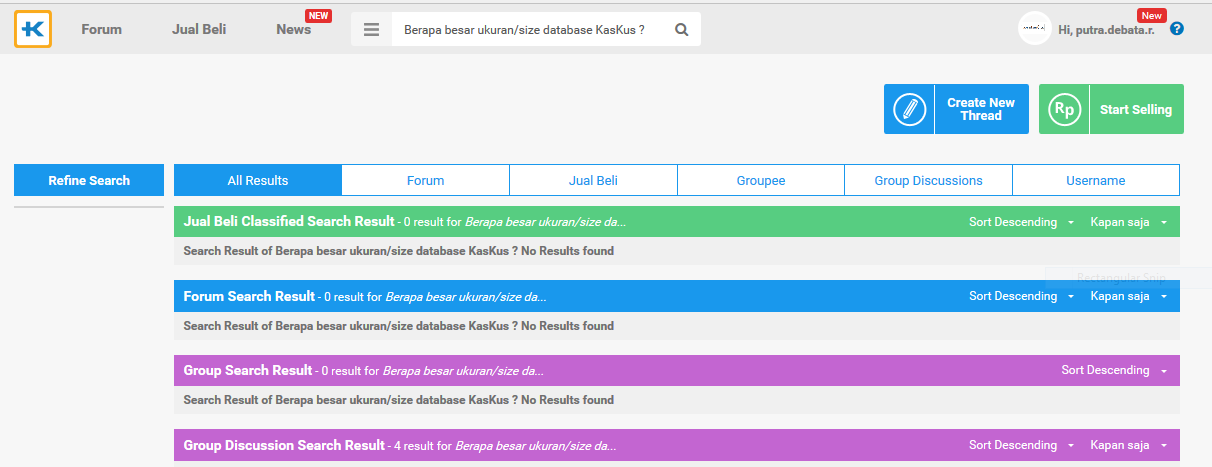The width and height of the screenshot is (1212, 467).
Task: Select the All Results tab
Action: coord(258,180)
